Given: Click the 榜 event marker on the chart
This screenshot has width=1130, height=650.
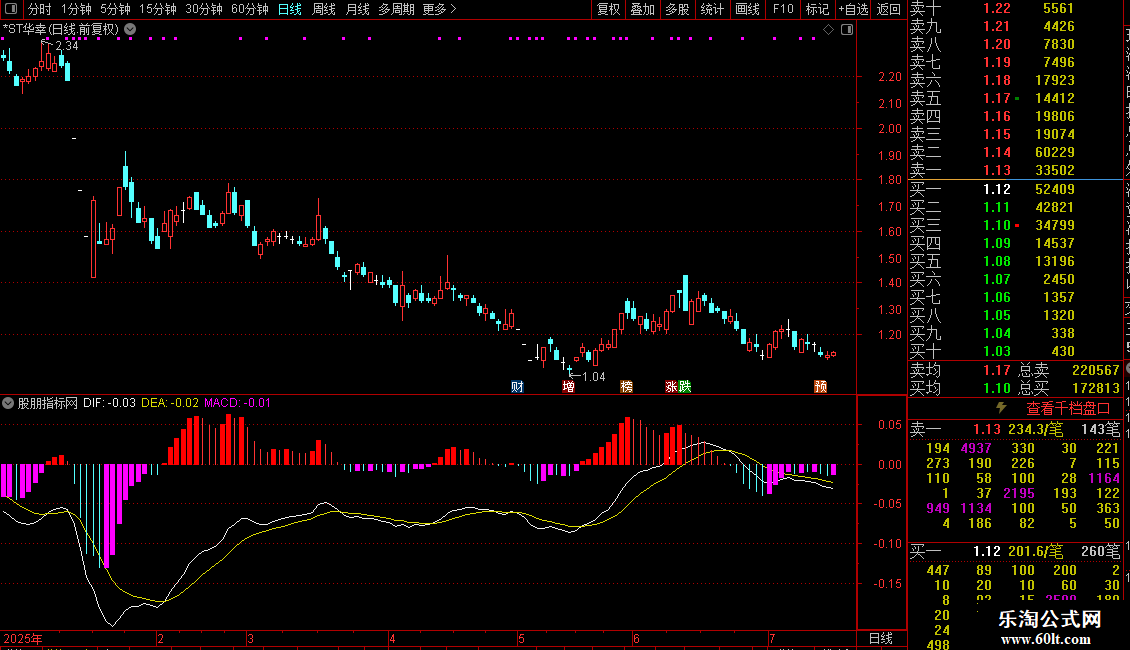Looking at the screenshot, I should click(x=626, y=386).
